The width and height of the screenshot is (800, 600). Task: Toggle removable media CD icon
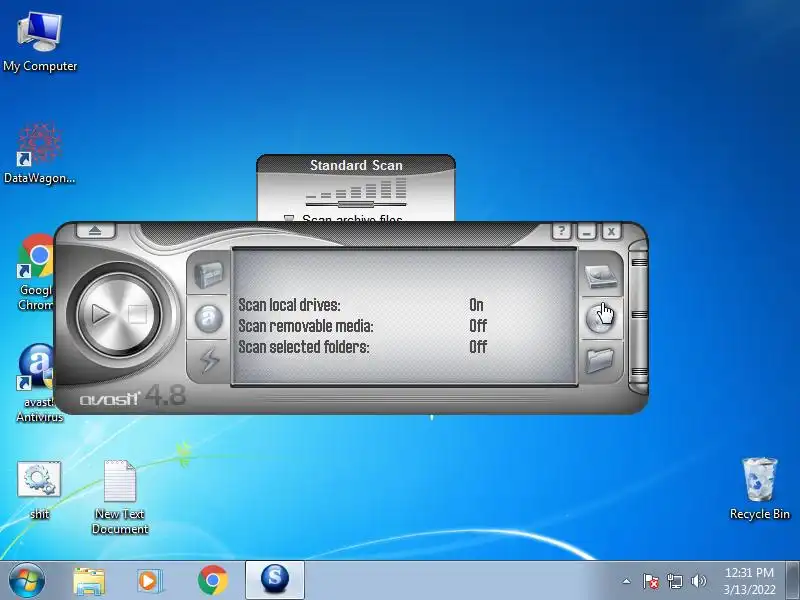pos(601,317)
